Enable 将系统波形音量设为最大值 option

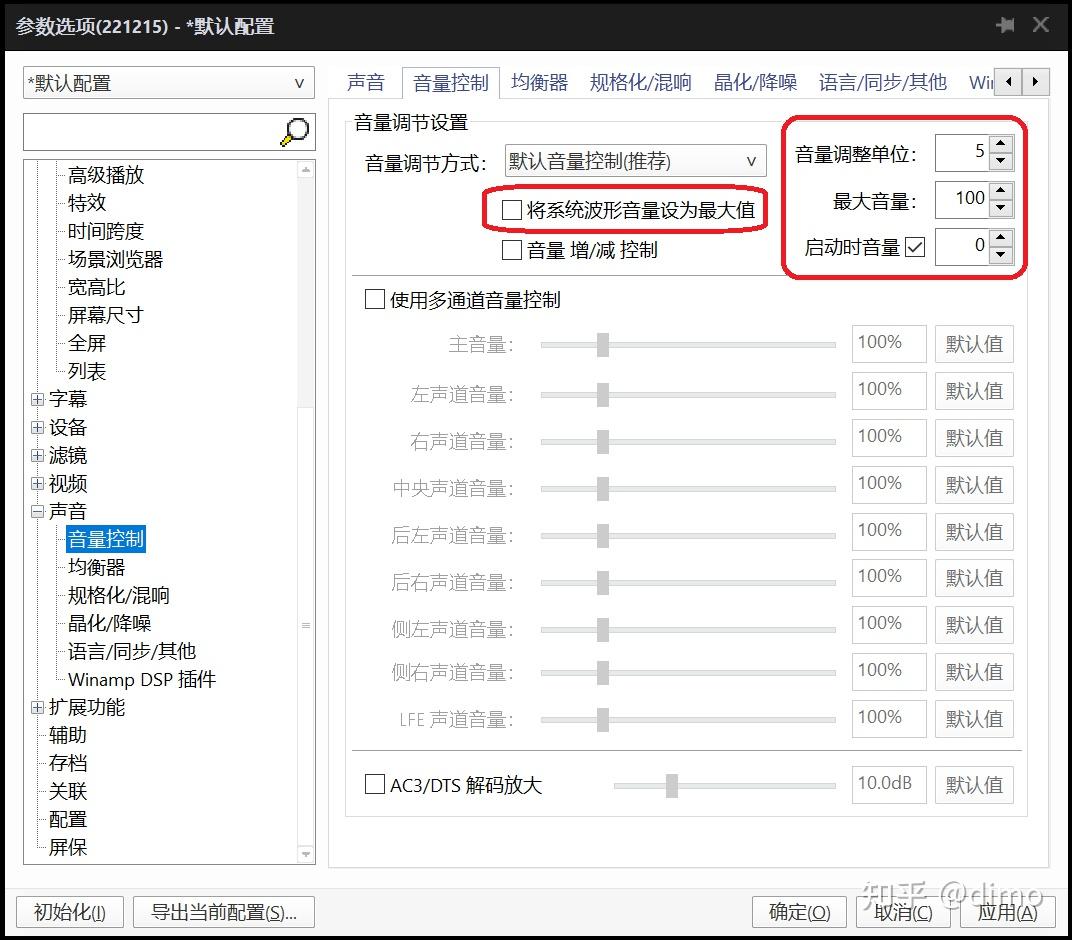(510, 210)
